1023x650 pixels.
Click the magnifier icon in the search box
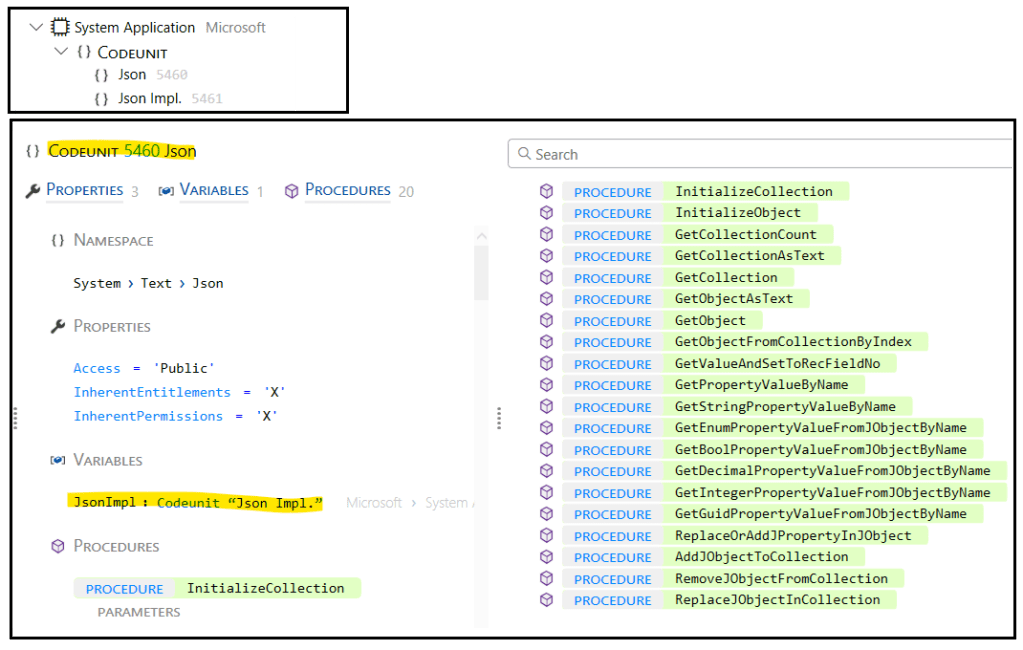tap(523, 154)
